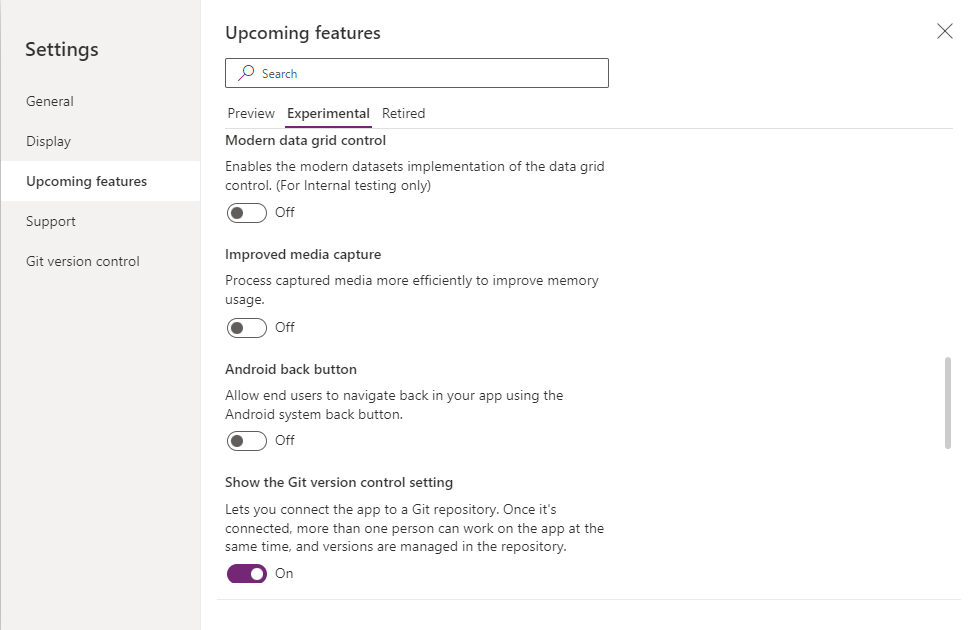Go to the Display settings section
This screenshot has width=975, height=630.
(49, 141)
